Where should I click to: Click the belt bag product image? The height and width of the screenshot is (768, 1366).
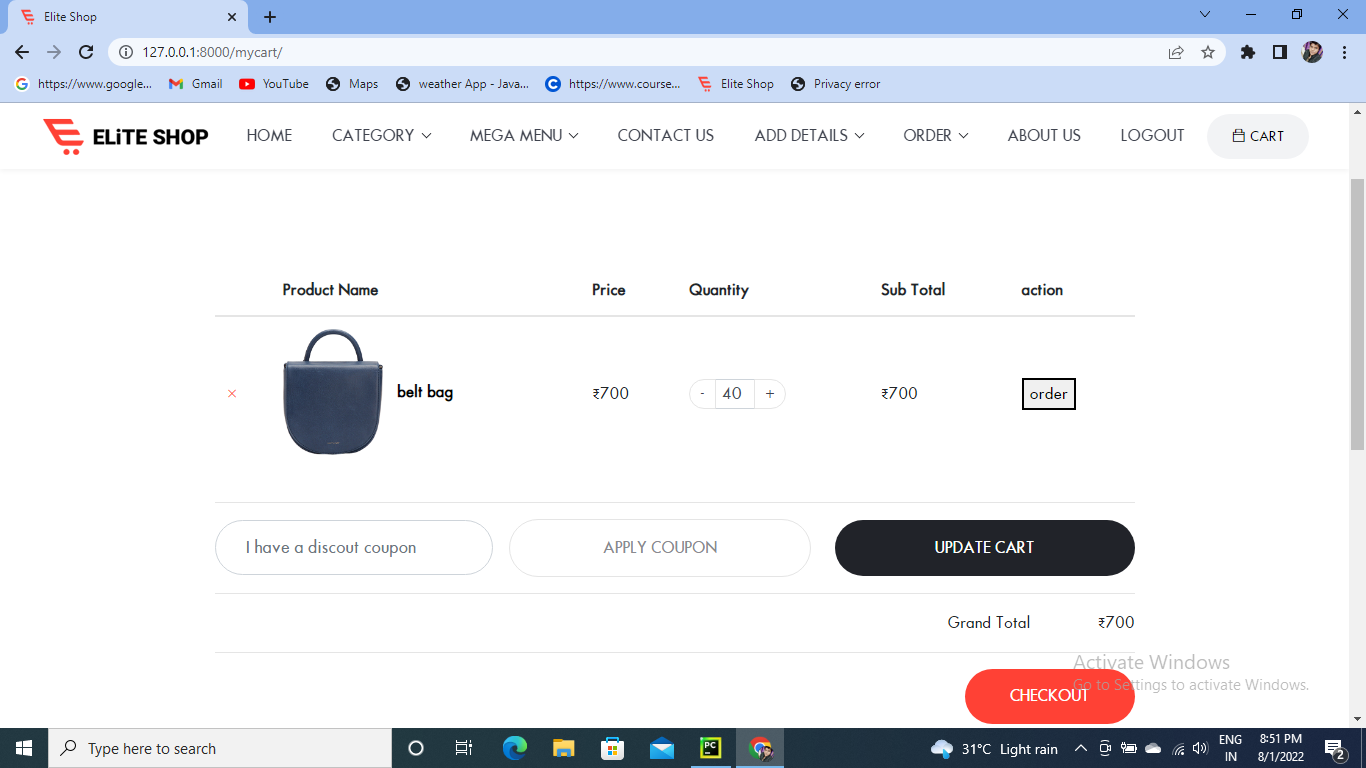click(333, 392)
